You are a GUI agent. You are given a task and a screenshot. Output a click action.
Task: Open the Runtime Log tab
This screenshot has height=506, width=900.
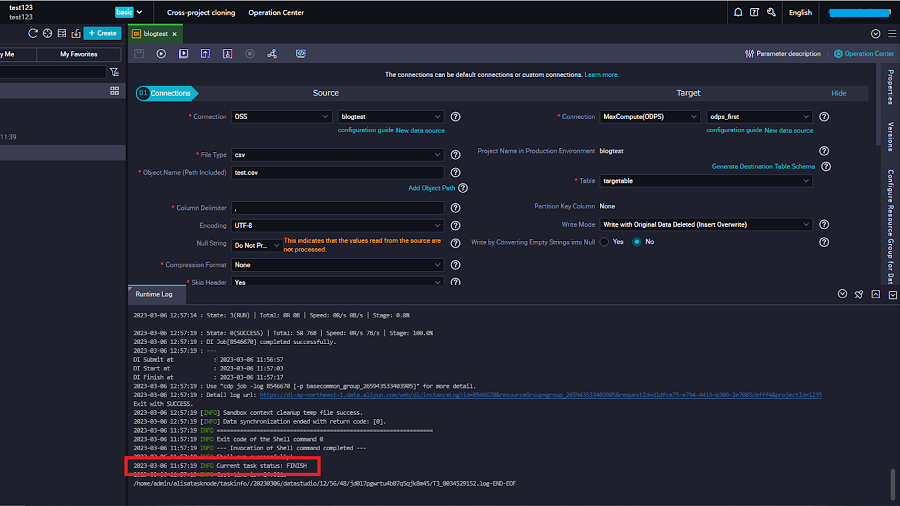pos(154,294)
